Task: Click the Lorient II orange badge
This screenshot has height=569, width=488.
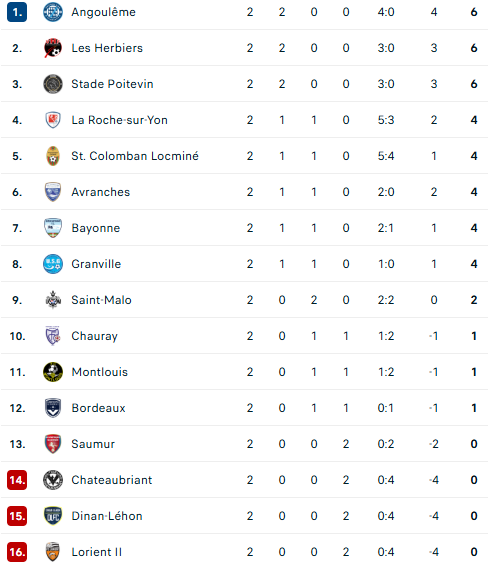Action: [53, 552]
